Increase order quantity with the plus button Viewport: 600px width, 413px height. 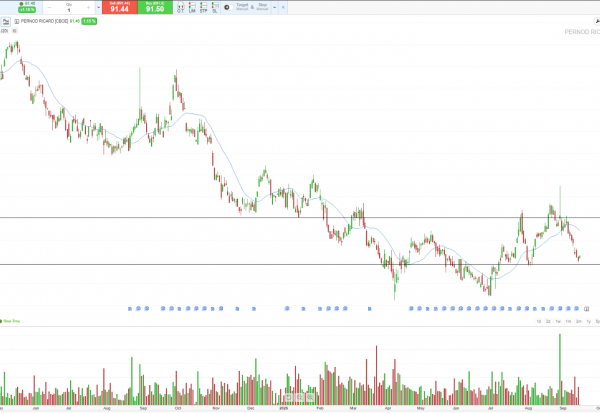pos(95,9)
